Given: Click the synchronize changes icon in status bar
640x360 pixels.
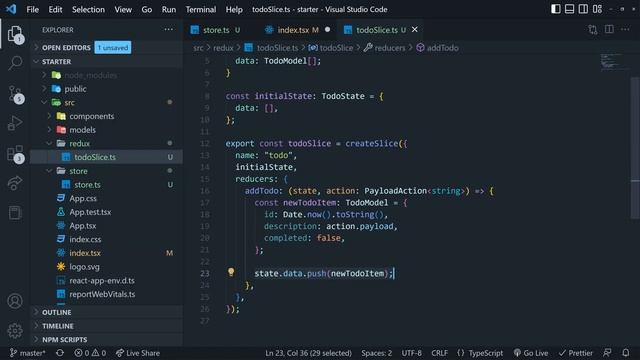Looking at the screenshot, I should [60, 353].
